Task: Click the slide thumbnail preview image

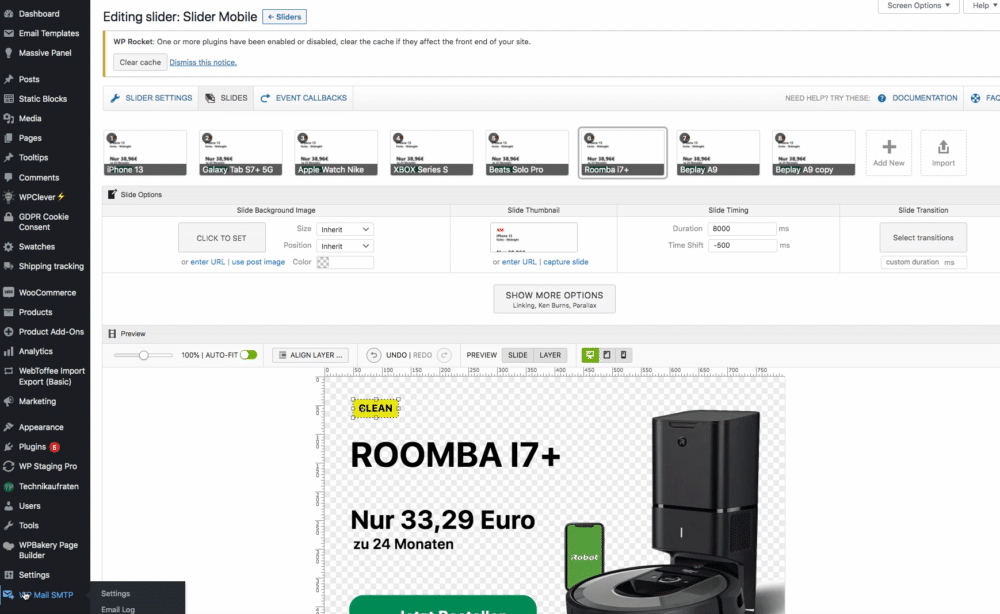Action: (534, 238)
